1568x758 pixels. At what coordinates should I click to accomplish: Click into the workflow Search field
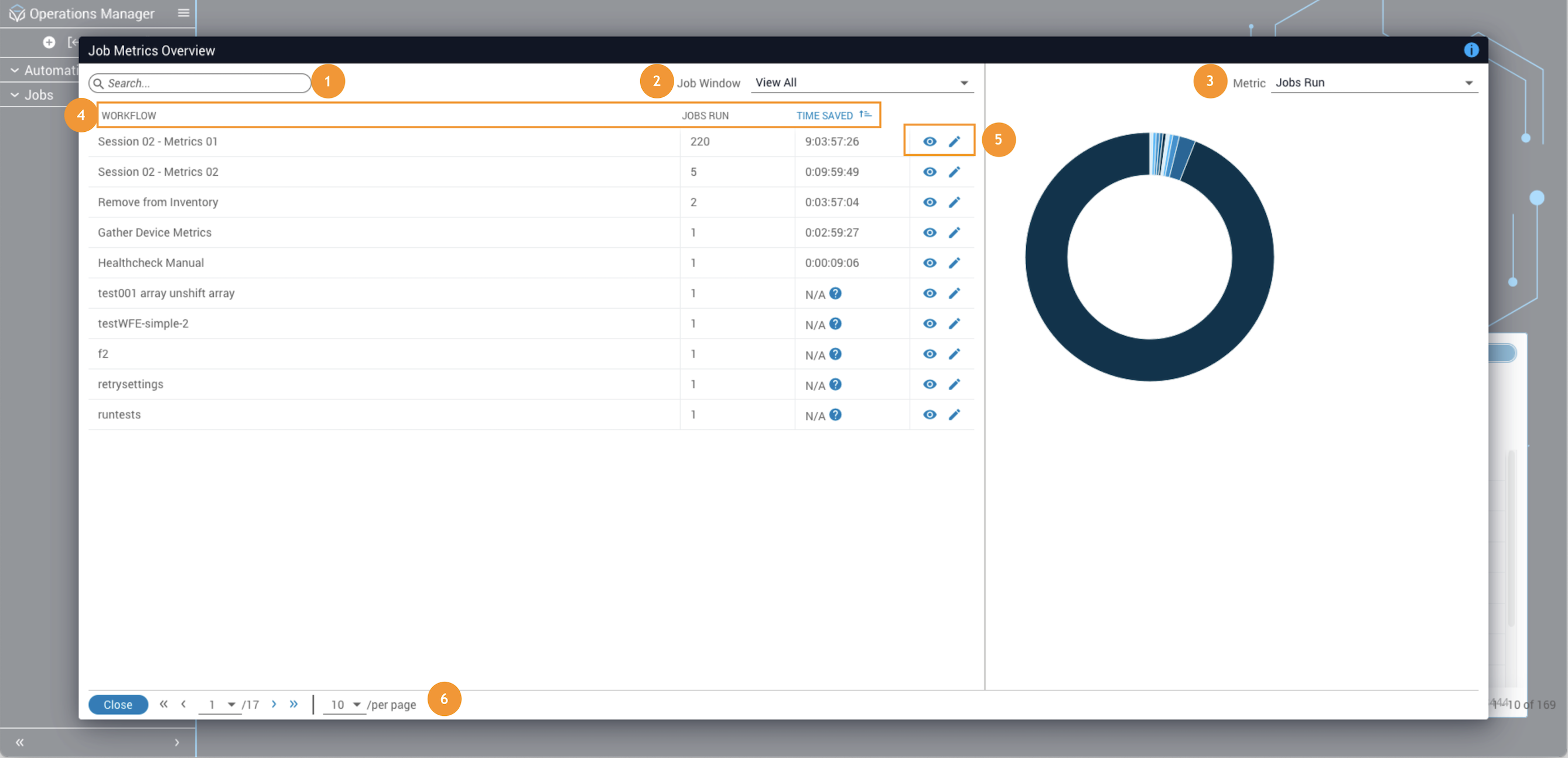click(x=204, y=83)
